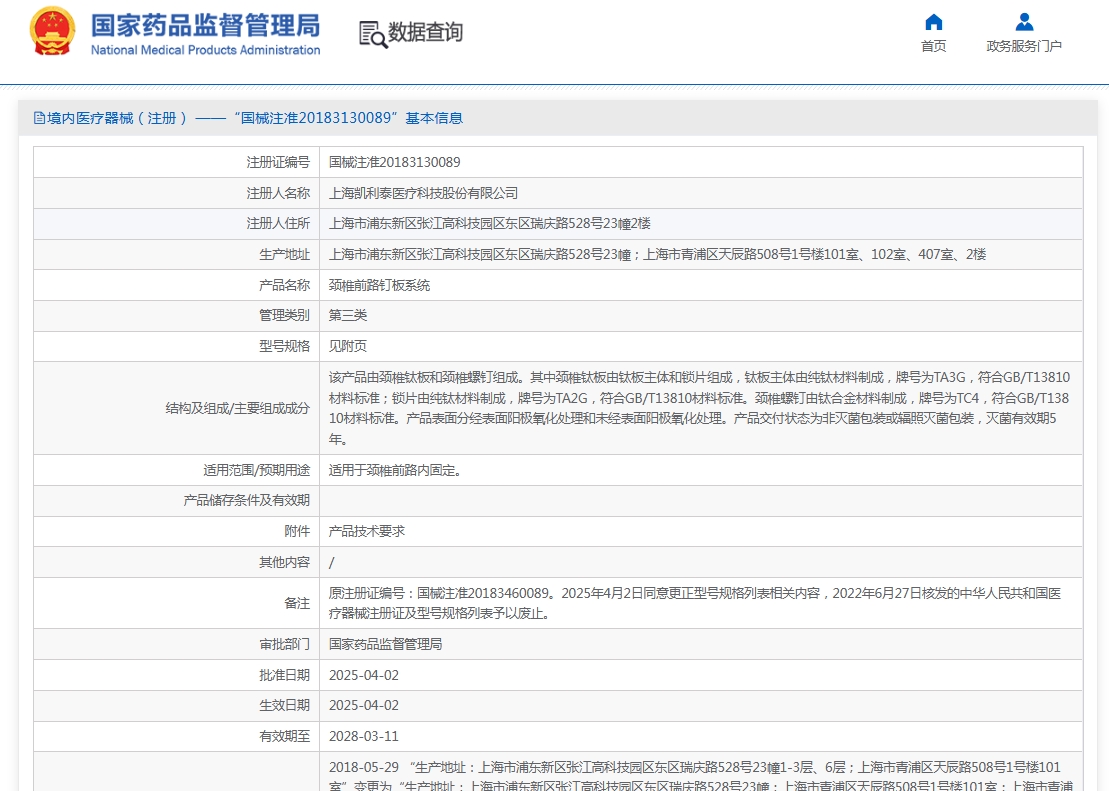
Task: Select the 批准日期 value 2025-04-02
Action: point(364,675)
